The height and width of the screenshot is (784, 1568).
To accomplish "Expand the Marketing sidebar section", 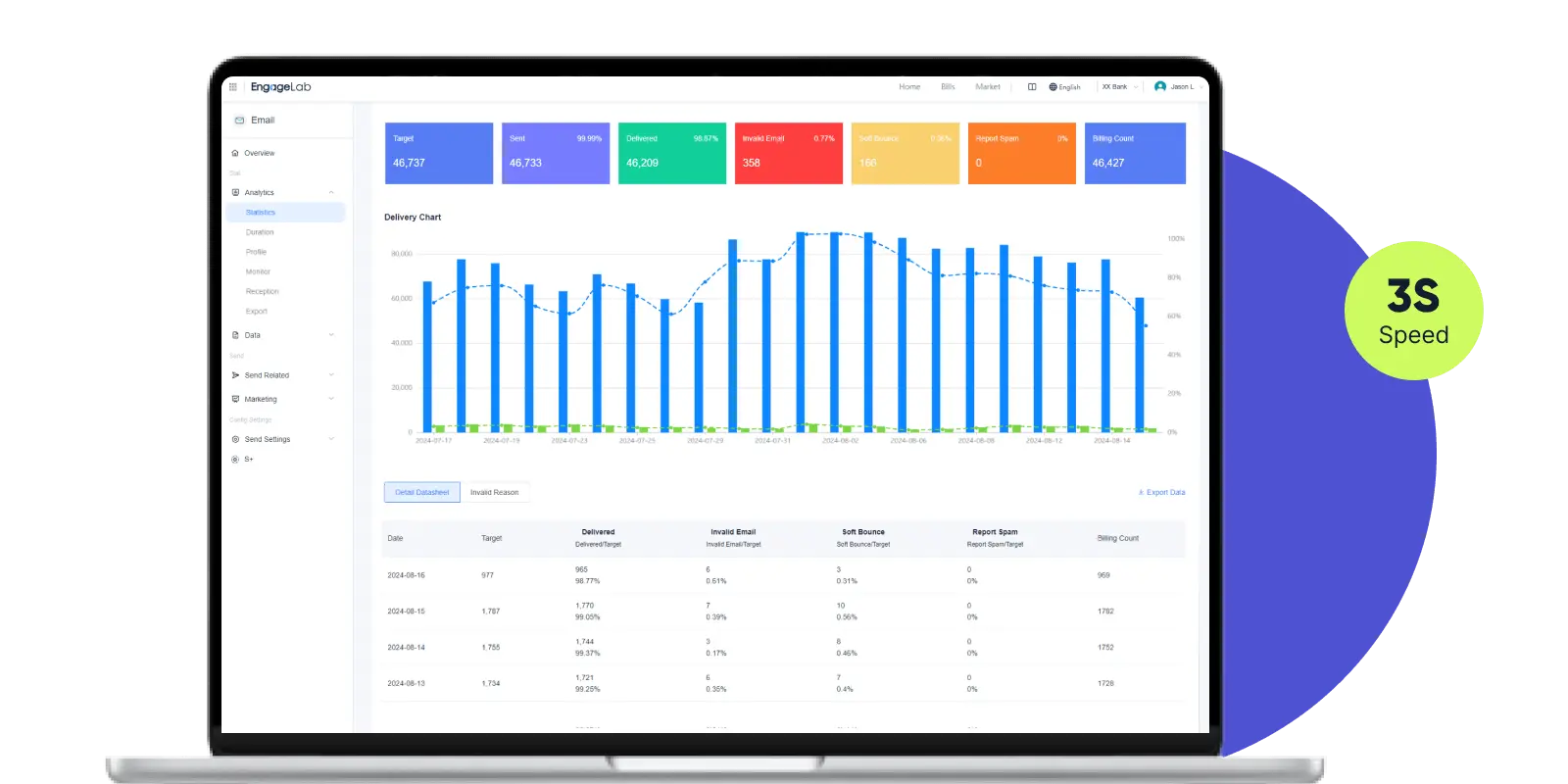I will tap(331, 399).
